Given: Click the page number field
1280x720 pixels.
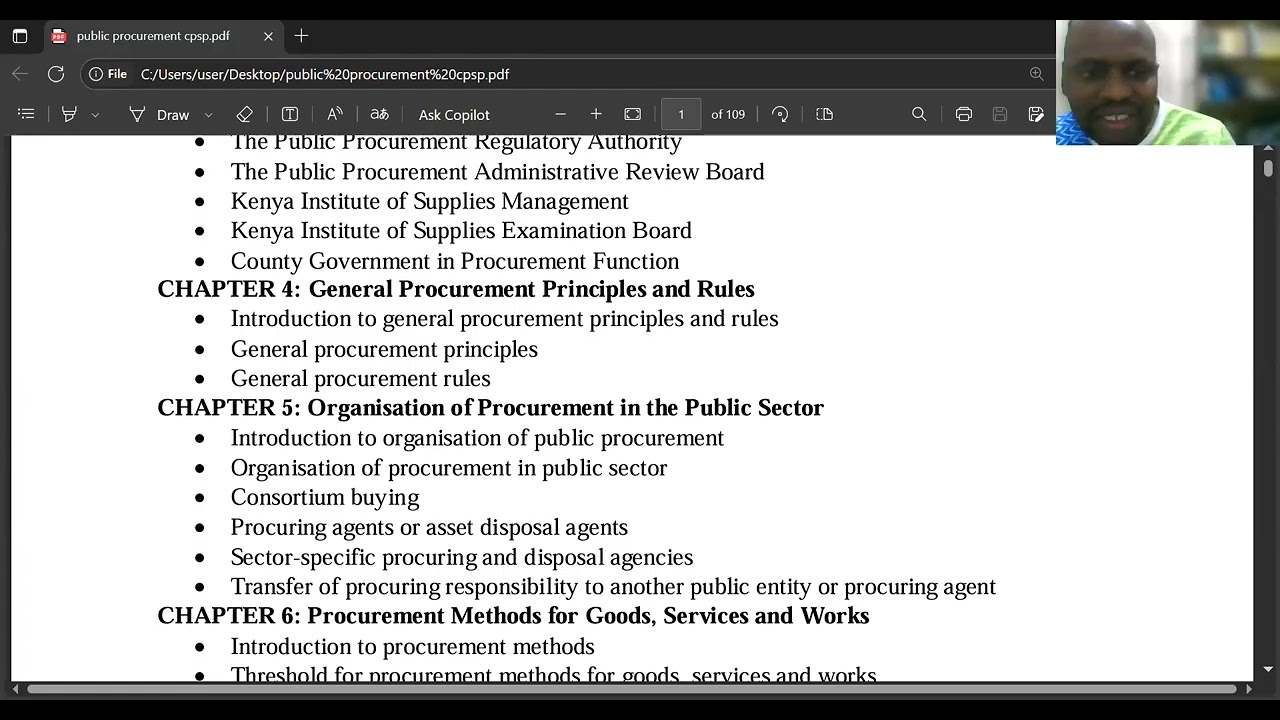Looking at the screenshot, I should tap(681, 114).
